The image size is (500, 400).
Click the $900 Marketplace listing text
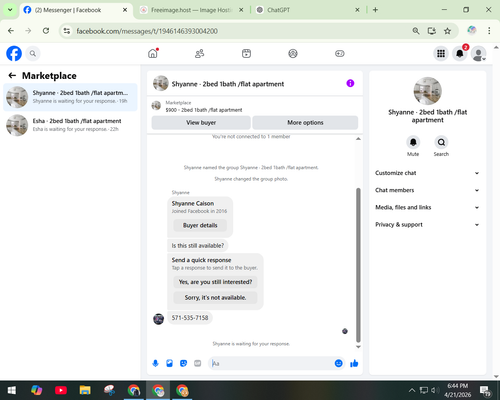[x=204, y=110]
